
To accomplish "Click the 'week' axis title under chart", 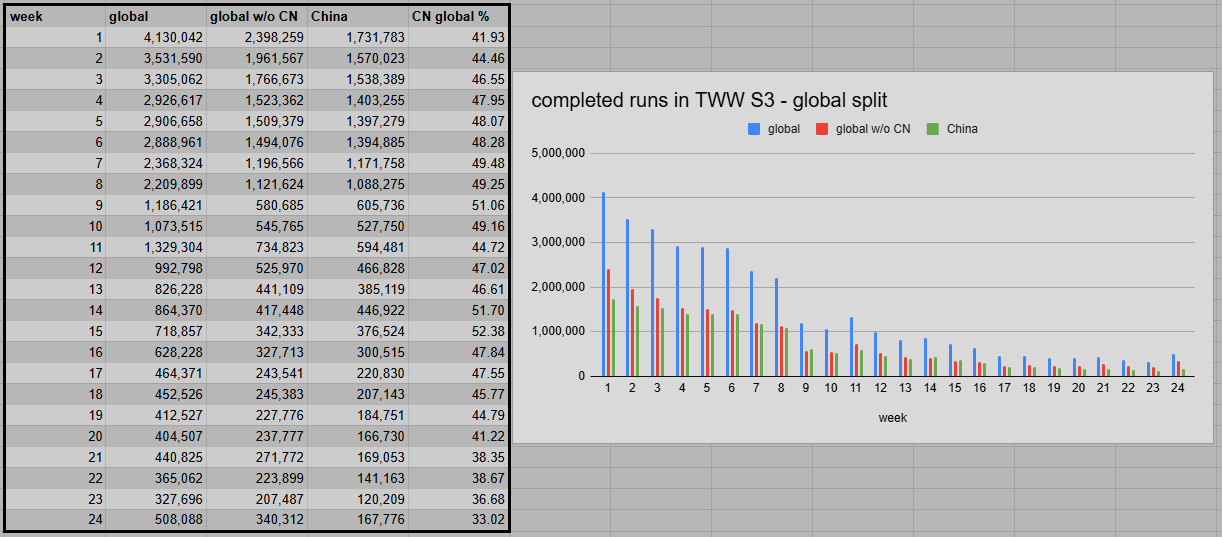I will (x=892, y=418).
